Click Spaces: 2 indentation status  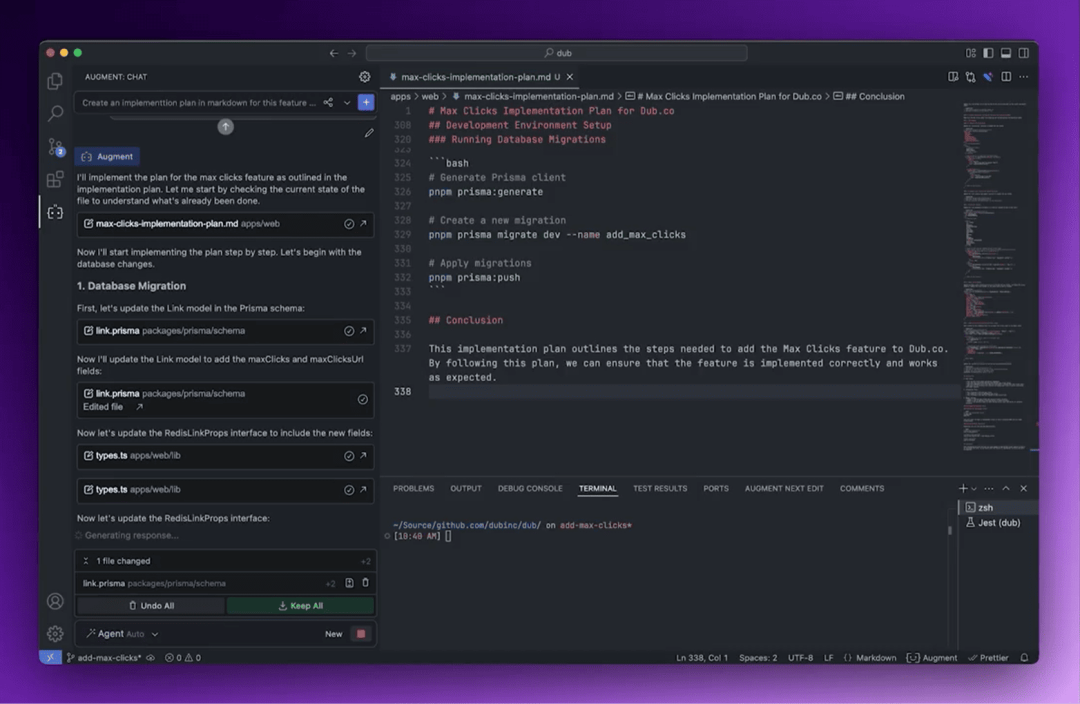[758, 658]
